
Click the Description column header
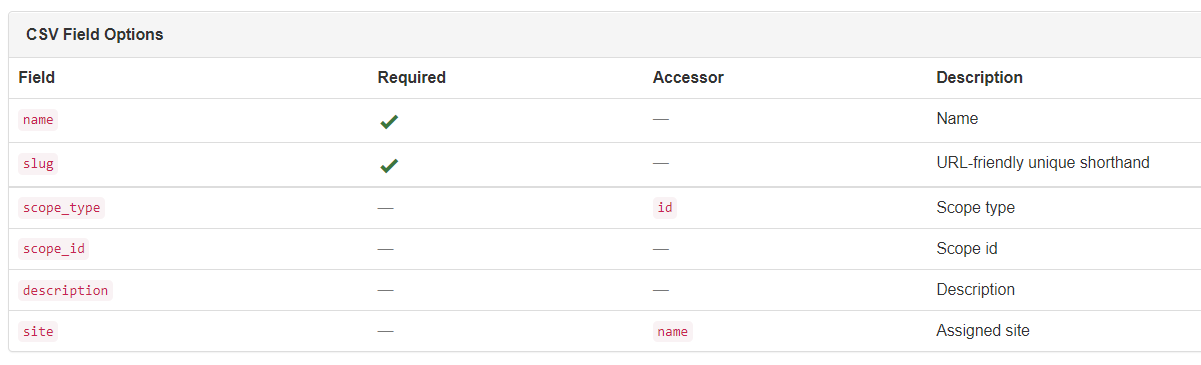(x=979, y=77)
